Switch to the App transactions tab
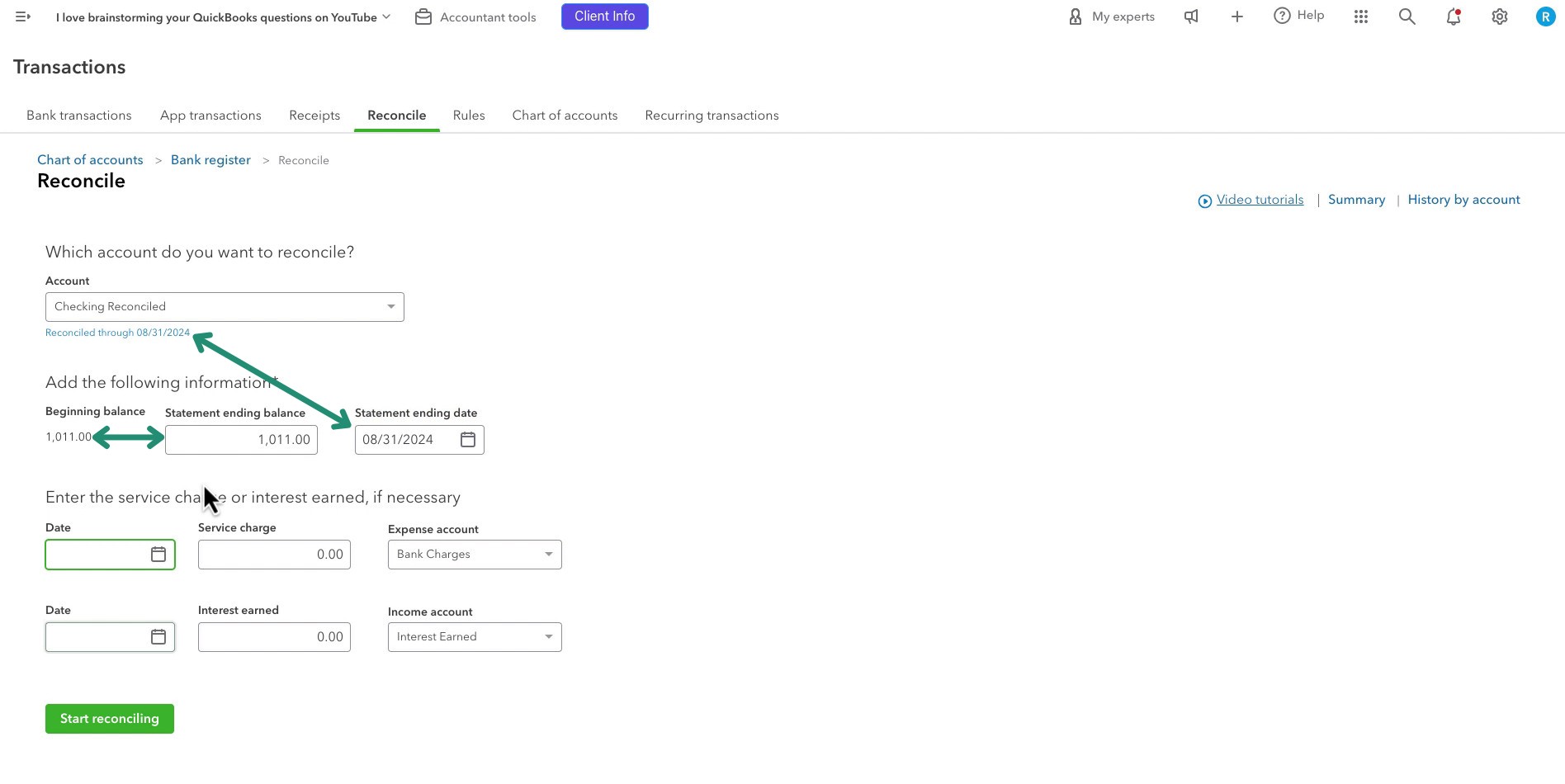The width and height of the screenshot is (1565, 784). pos(210,116)
